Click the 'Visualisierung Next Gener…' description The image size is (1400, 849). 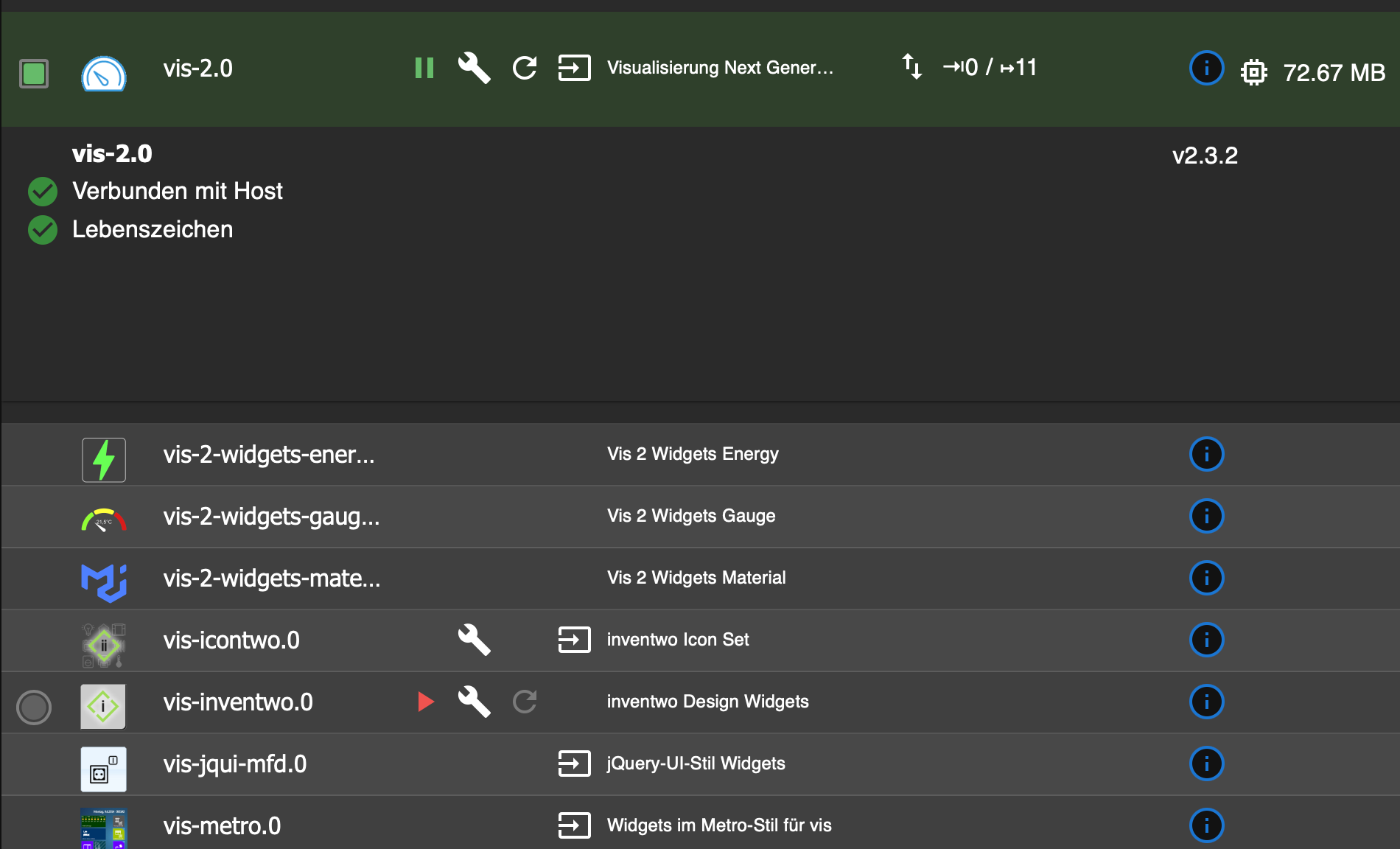pos(720,68)
